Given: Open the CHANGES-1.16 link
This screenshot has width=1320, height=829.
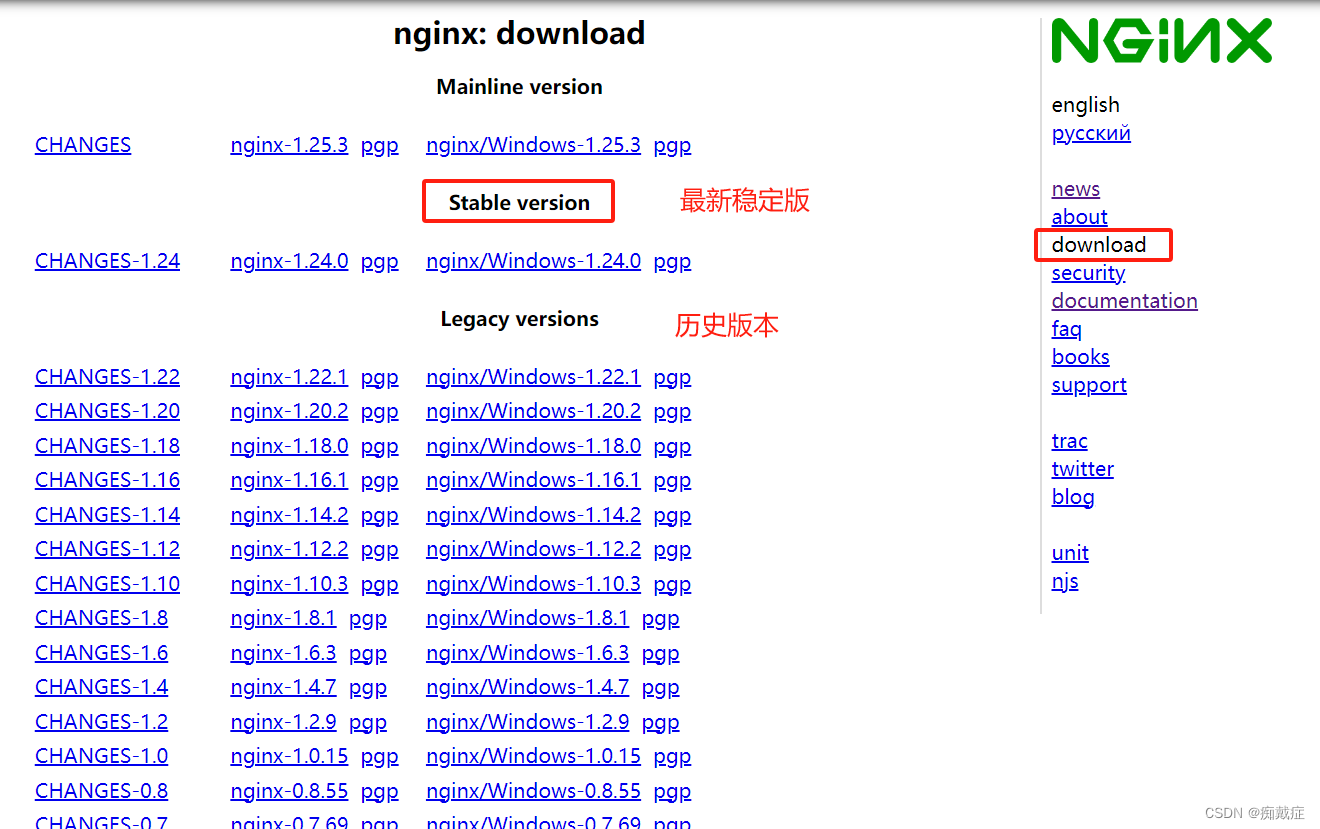Looking at the screenshot, I should click(108, 480).
